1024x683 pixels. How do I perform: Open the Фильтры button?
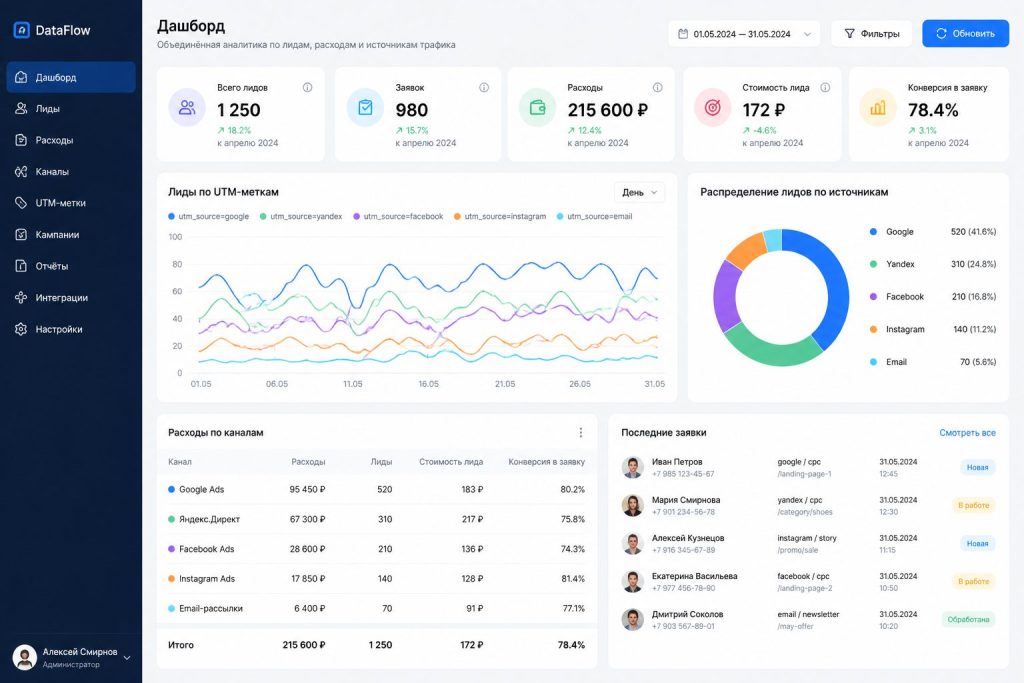tap(871, 34)
